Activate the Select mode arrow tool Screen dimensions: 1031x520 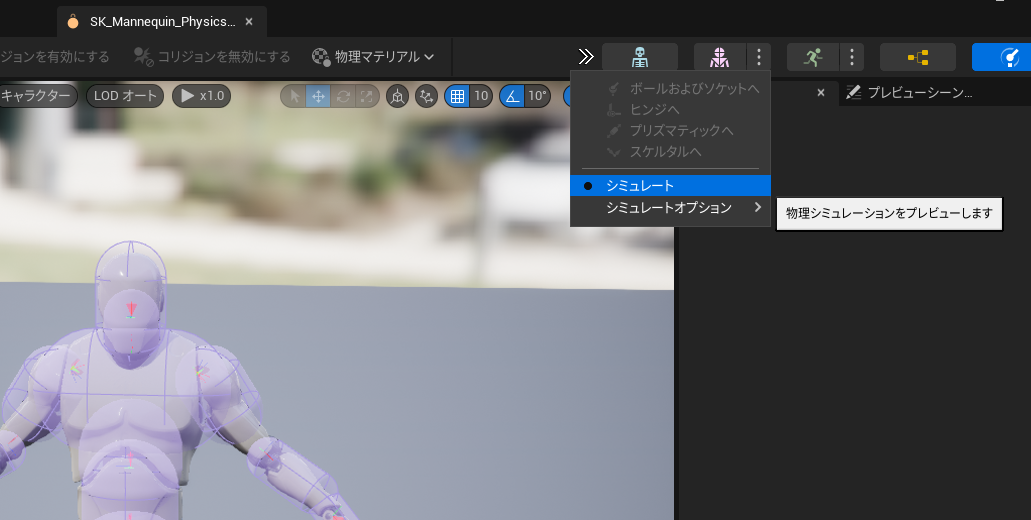click(x=294, y=97)
